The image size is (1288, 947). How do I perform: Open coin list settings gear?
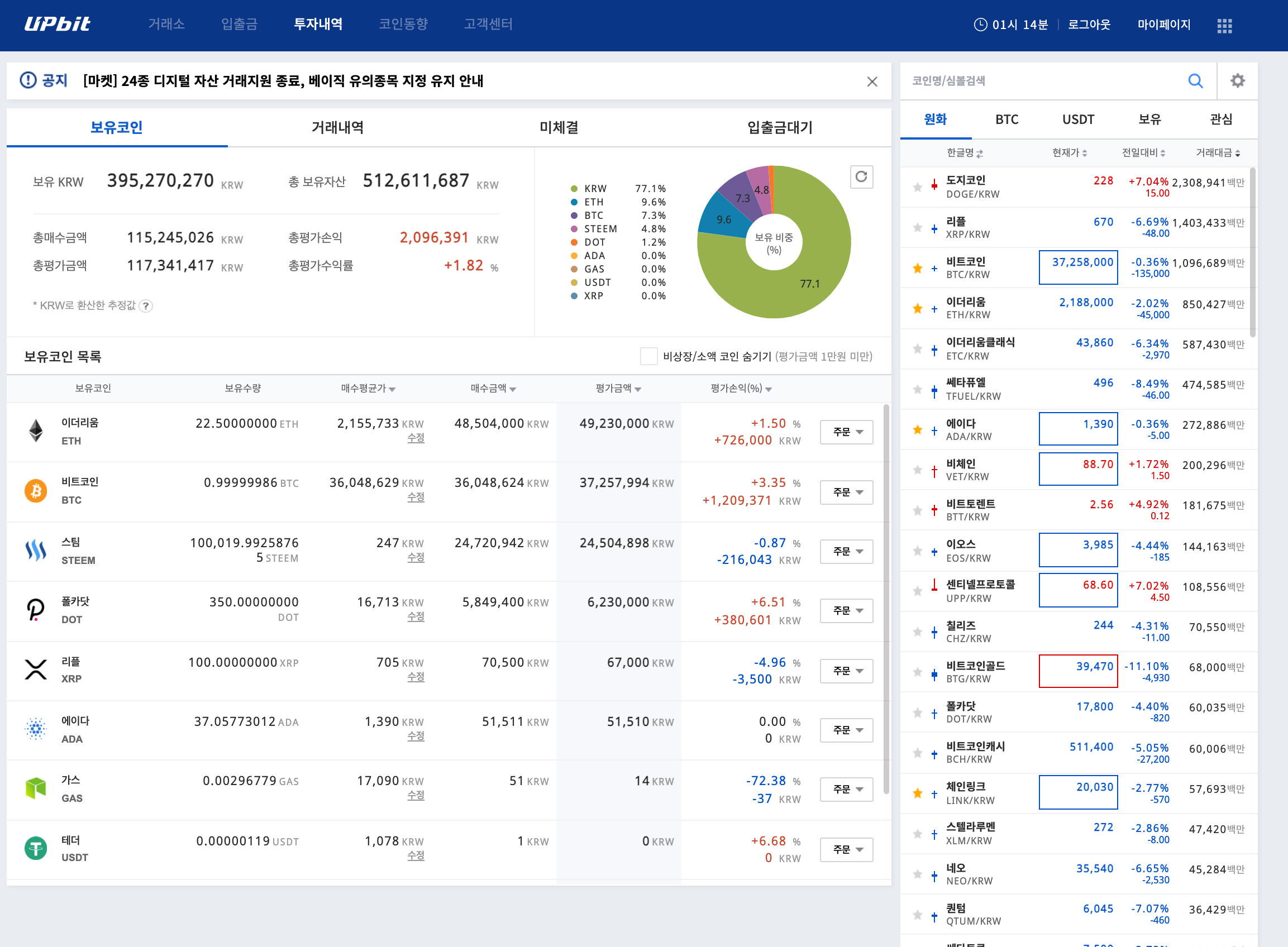[1238, 81]
